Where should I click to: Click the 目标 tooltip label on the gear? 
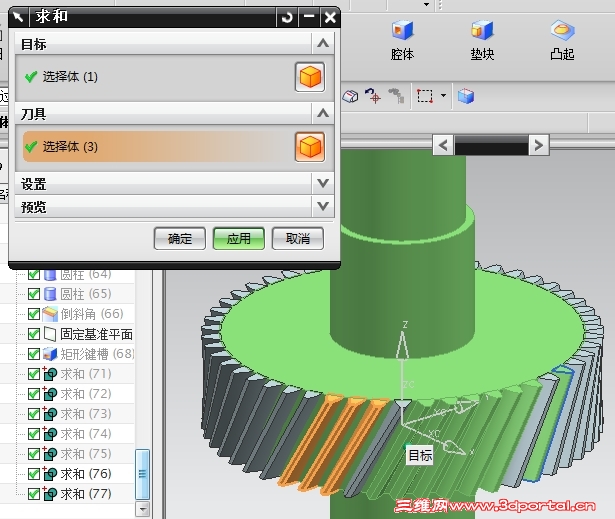coord(420,455)
